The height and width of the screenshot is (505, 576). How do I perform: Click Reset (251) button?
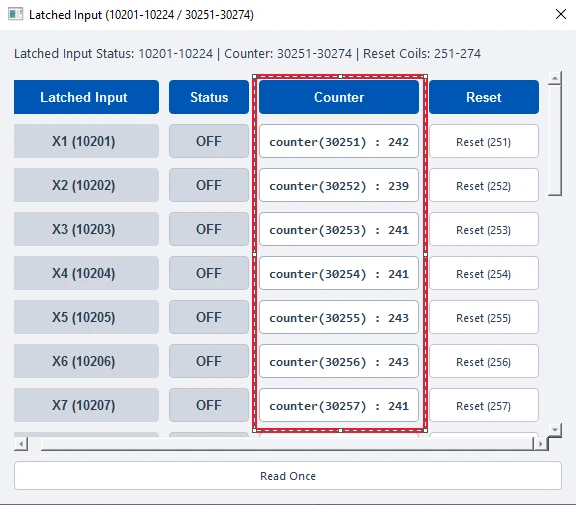[484, 141]
